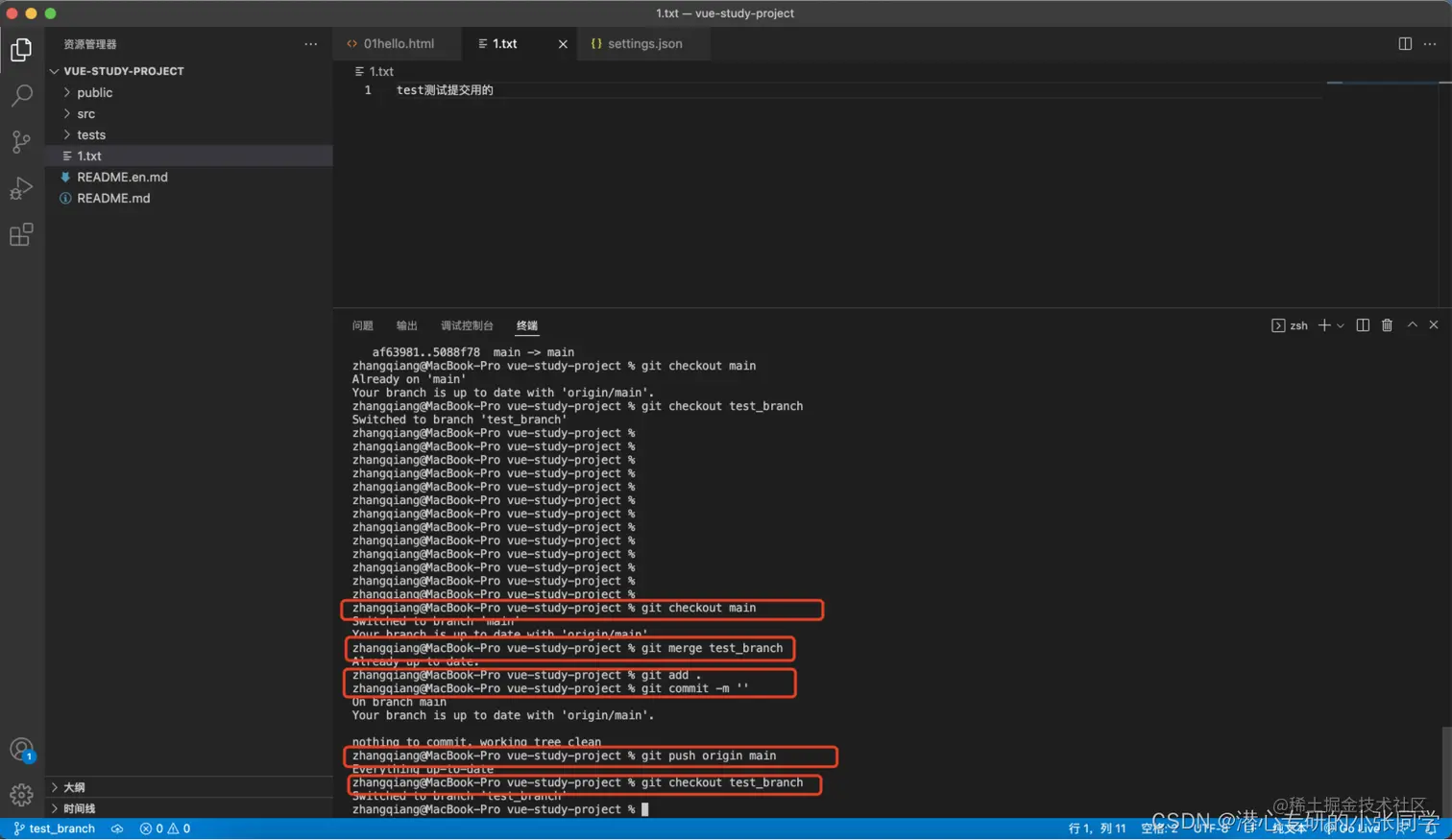The image size is (1452, 840).
Task: Close the 1.txt editor tab
Action: [x=563, y=44]
